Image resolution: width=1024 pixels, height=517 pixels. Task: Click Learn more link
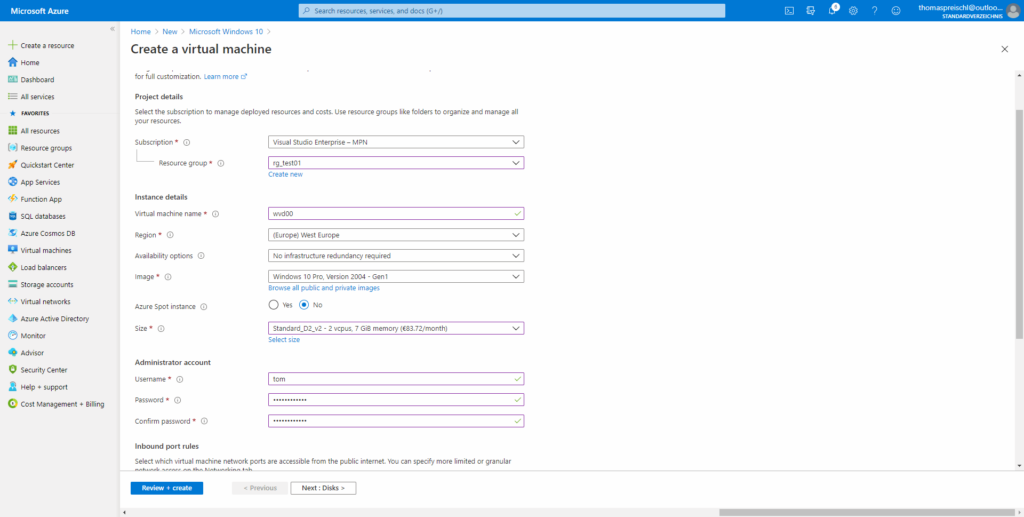(x=225, y=76)
